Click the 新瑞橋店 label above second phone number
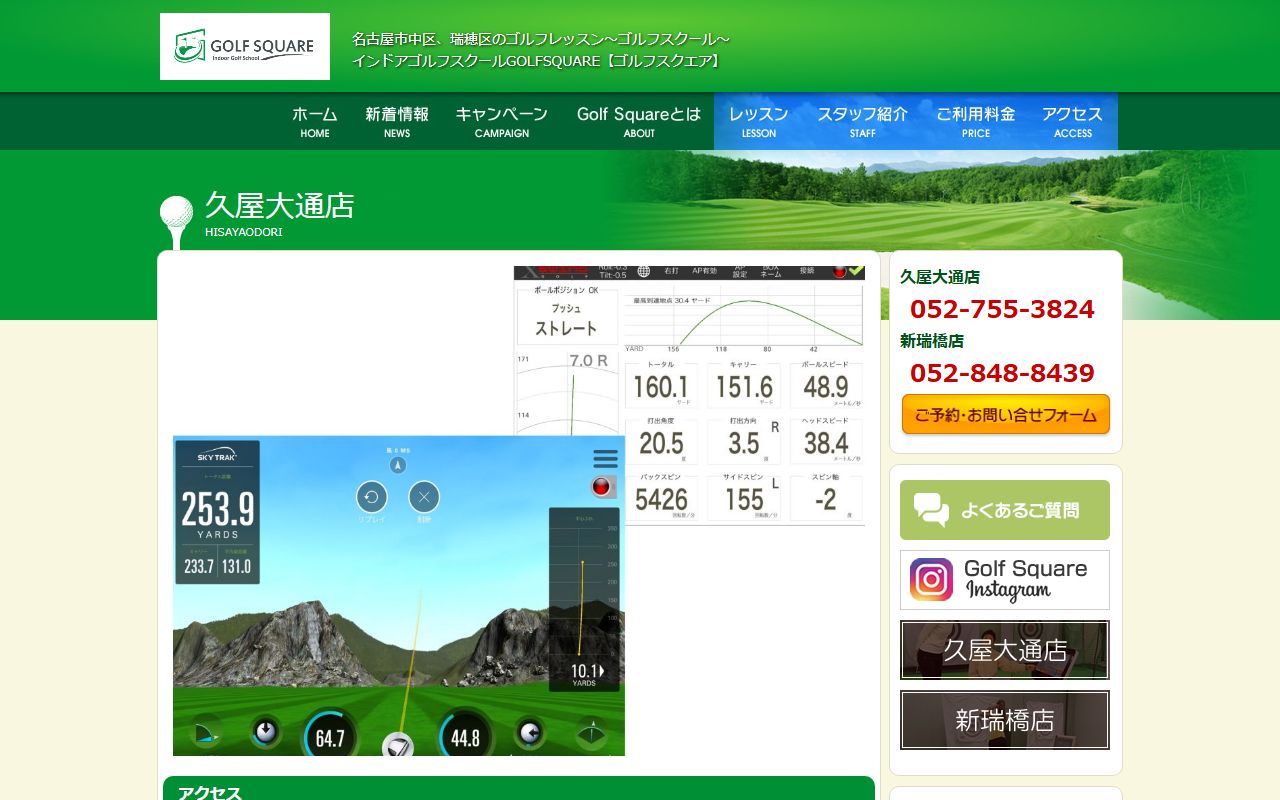This screenshot has height=800, width=1280. tap(932, 341)
